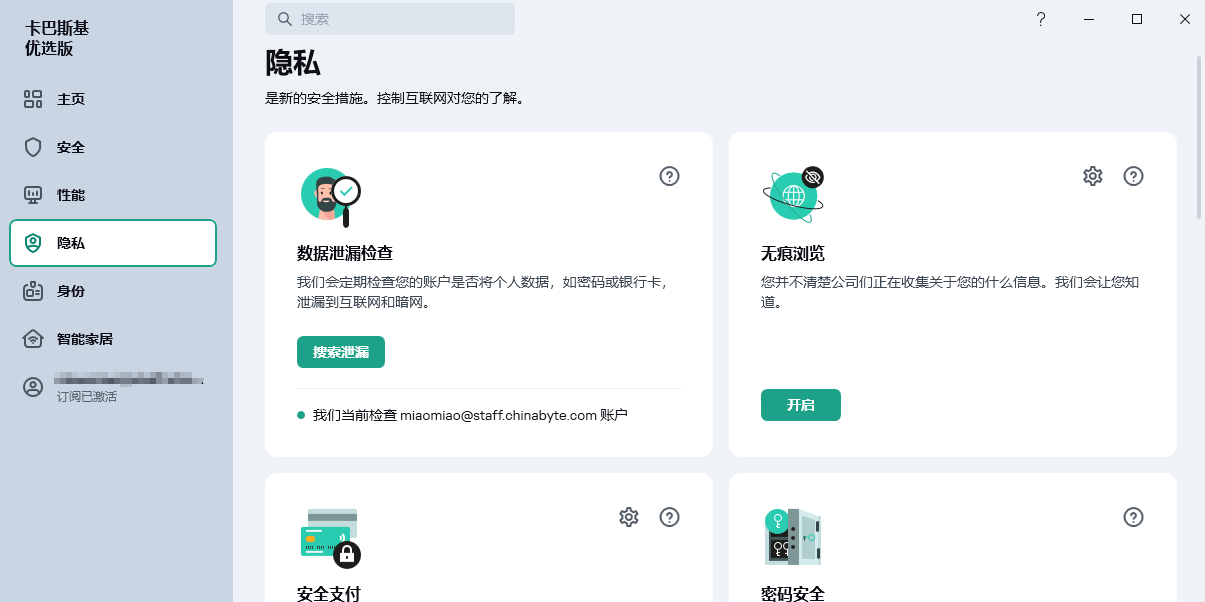
Task: Click the vertical scrollbar thumb
Action: pos(1200,137)
